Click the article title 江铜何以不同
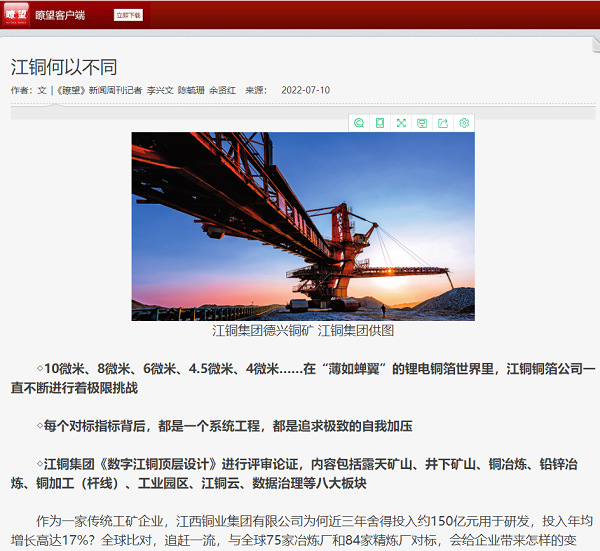The image size is (600, 551). [x=64, y=67]
